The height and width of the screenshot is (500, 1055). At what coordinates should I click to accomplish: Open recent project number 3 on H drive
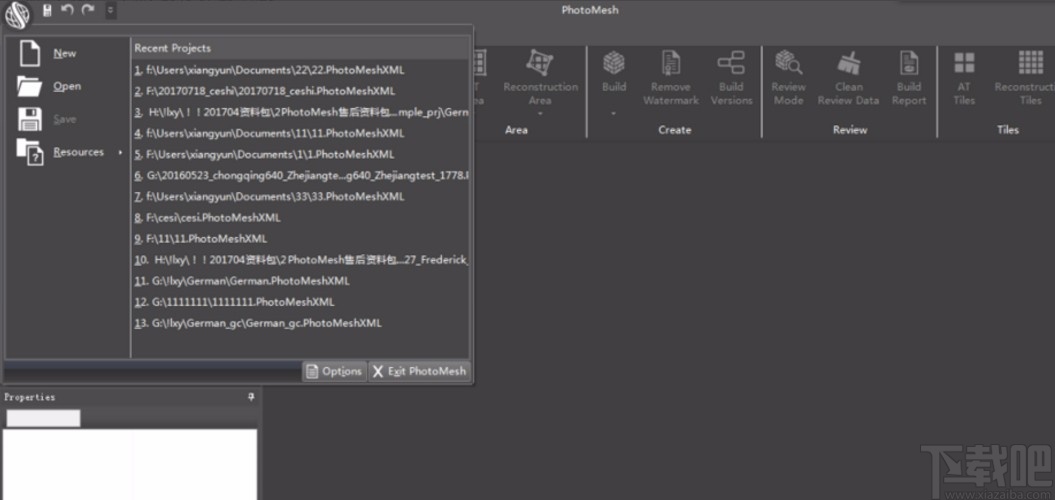(300, 112)
